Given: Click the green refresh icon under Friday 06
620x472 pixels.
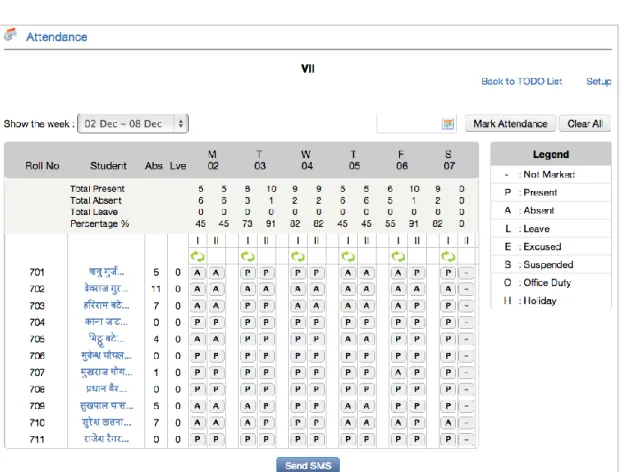Looking at the screenshot, I should click(398, 257).
